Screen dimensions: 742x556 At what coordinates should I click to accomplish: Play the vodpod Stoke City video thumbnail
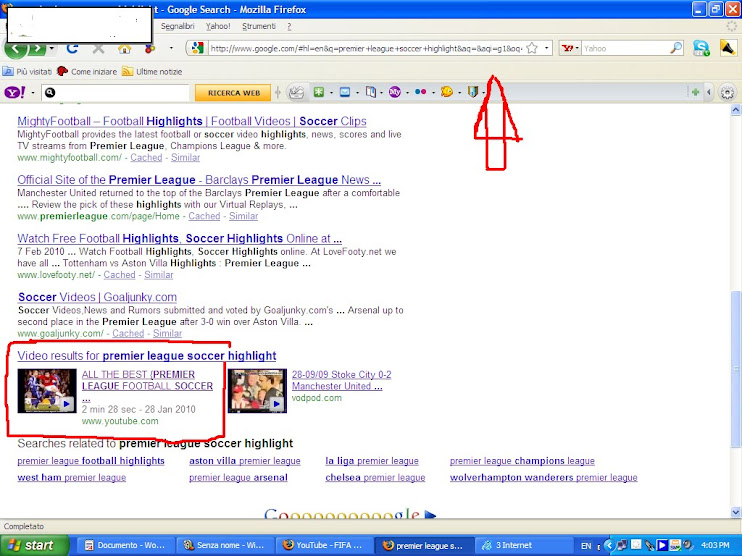point(257,391)
